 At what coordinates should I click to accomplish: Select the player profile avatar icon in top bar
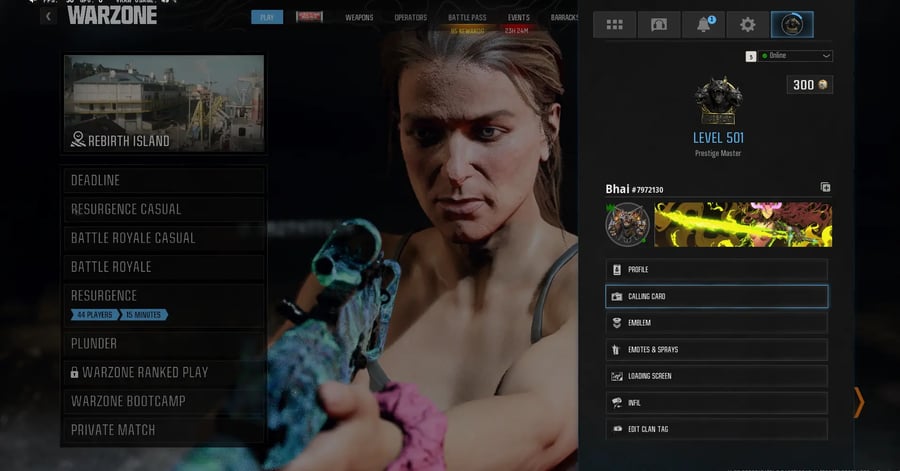(792, 25)
